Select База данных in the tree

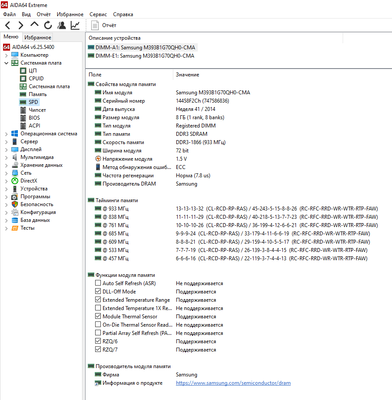(x=35, y=220)
